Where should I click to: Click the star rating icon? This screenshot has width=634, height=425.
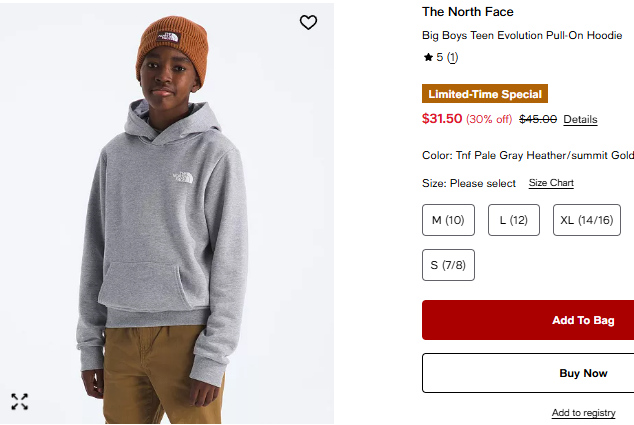coord(428,58)
